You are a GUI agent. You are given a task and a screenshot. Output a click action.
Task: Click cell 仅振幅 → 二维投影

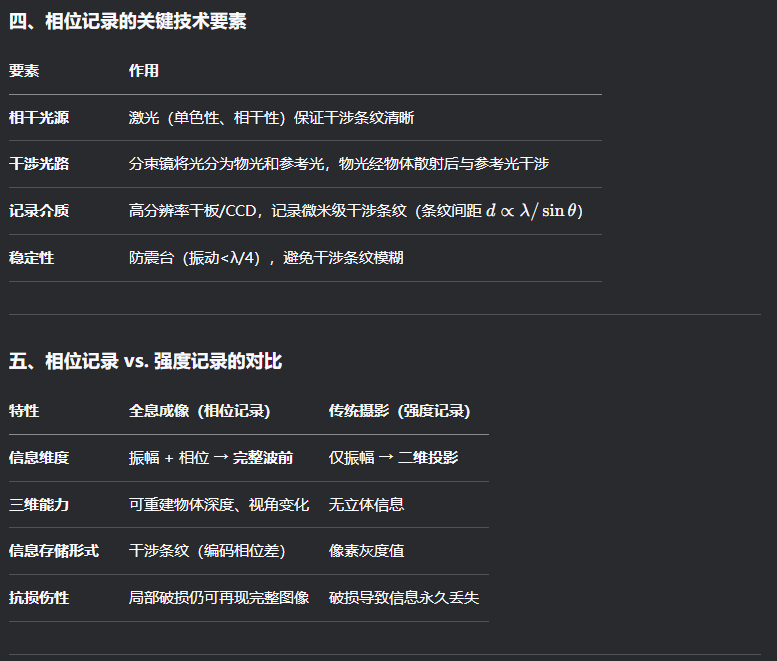[393, 458]
